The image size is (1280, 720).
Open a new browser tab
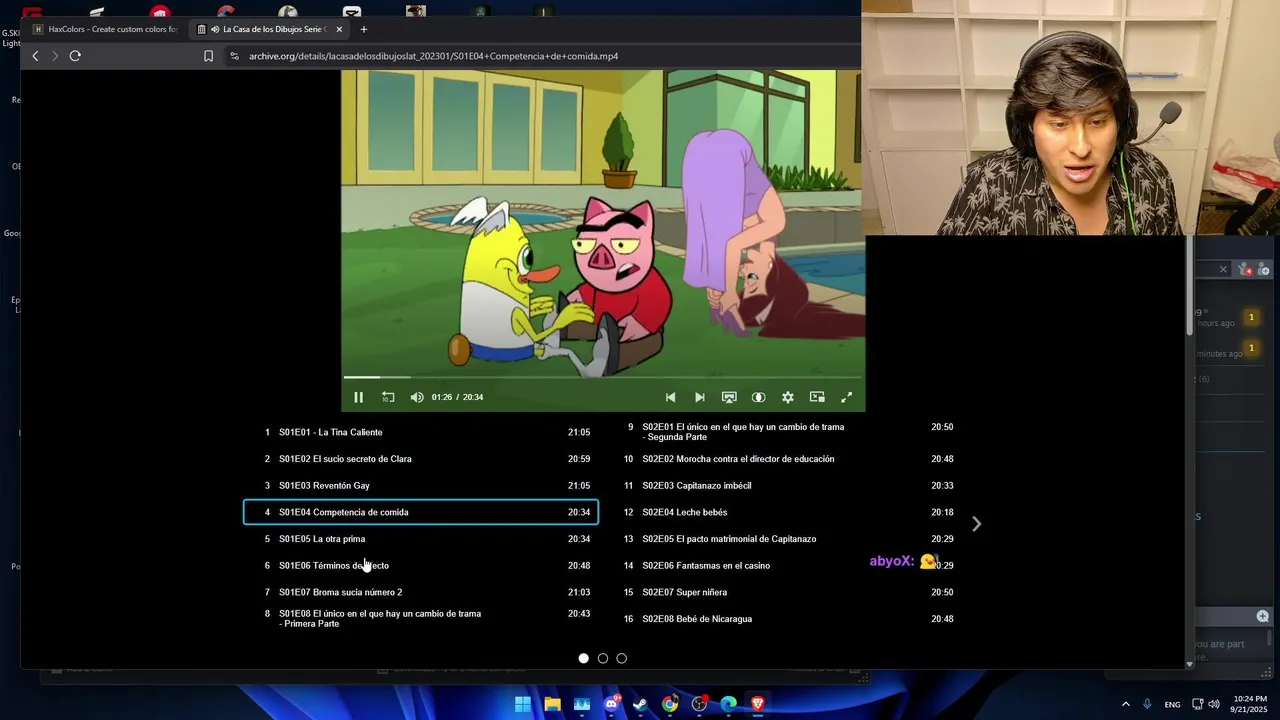pyautogui.click(x=364, y=29)
